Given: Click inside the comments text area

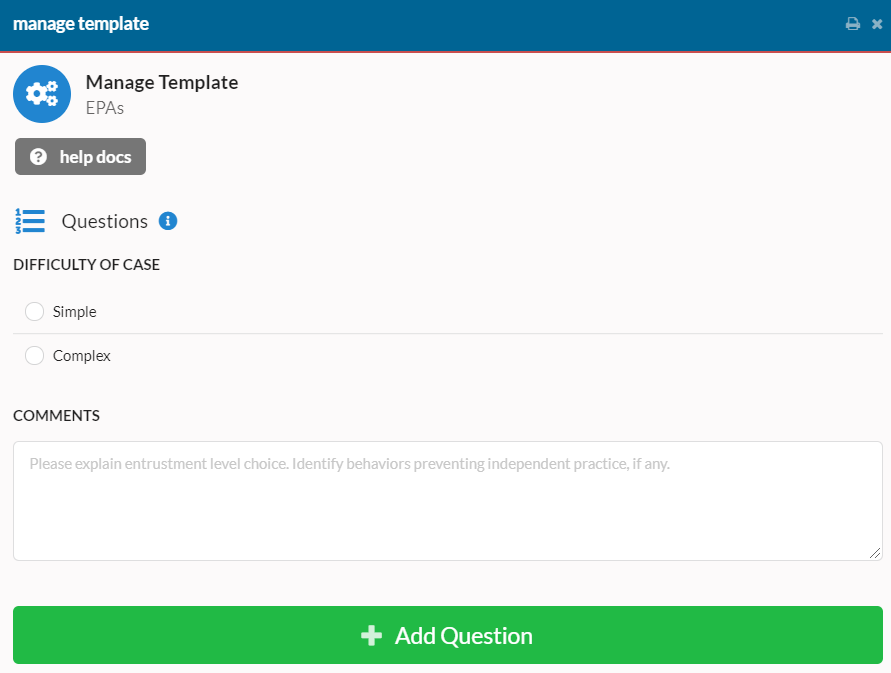Looking at the screenshot, I should (x=446, y=500).
